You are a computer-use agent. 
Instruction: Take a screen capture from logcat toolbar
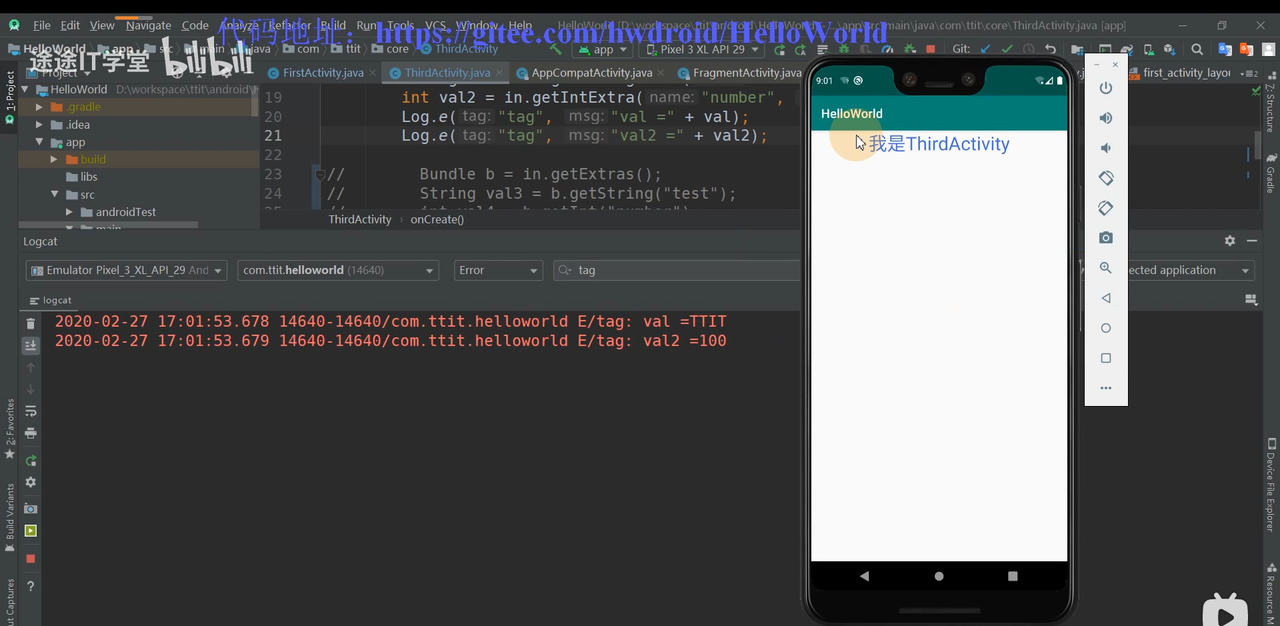tap(31, 509)
